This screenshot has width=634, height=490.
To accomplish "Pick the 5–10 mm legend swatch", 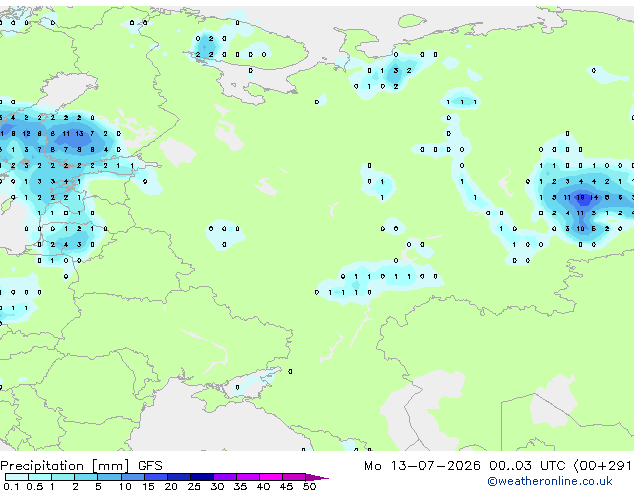I will tap(109, 477).
